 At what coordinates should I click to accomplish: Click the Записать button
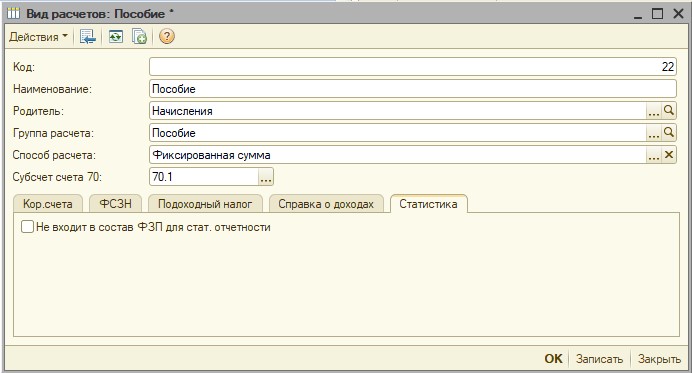(599, 359)
